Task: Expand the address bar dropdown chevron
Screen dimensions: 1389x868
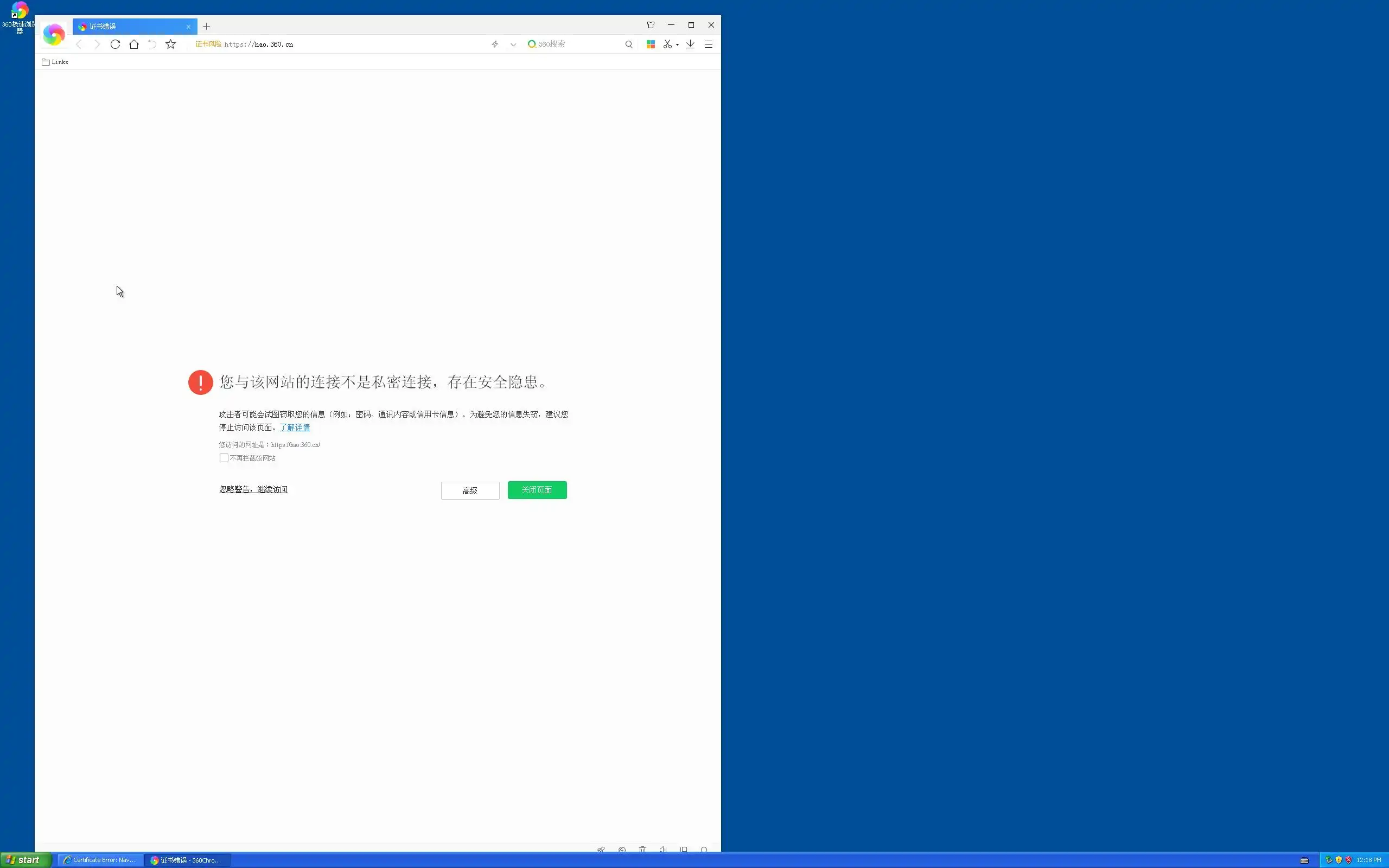Action: click(x=513, y=44)
